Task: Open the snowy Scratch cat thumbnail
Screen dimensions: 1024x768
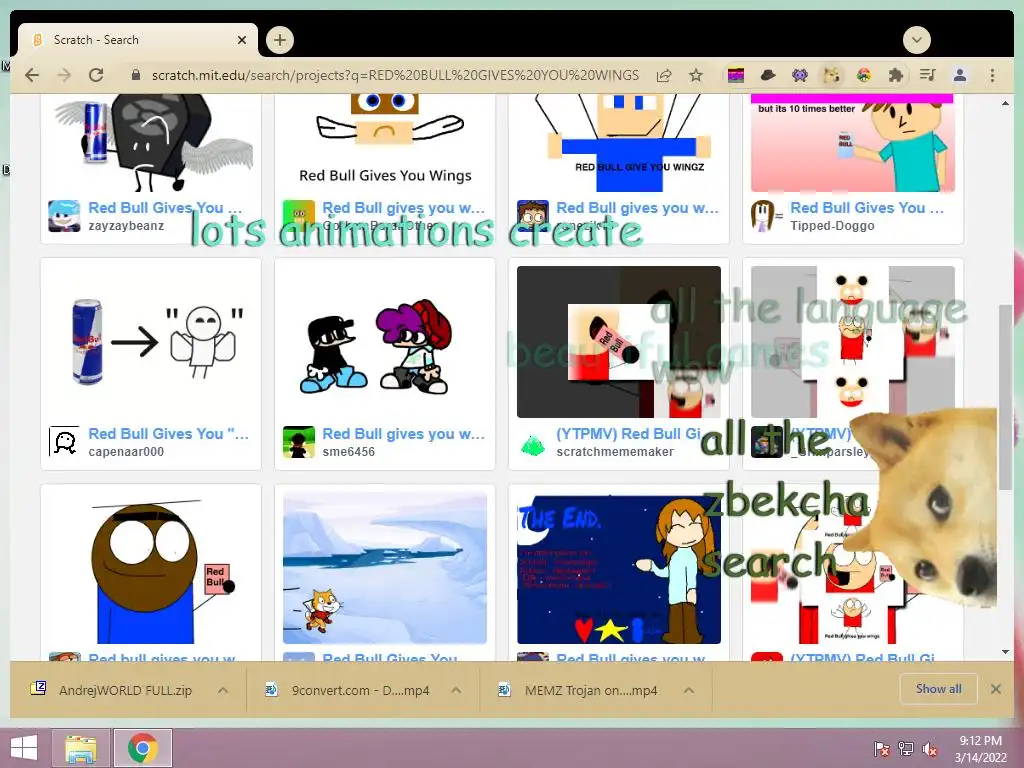Action: (x=385, y=568)
